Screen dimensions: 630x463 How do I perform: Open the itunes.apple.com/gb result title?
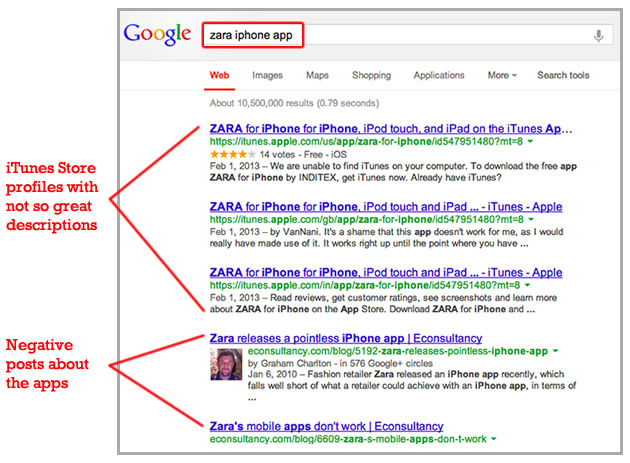click(x=386, y=207)
